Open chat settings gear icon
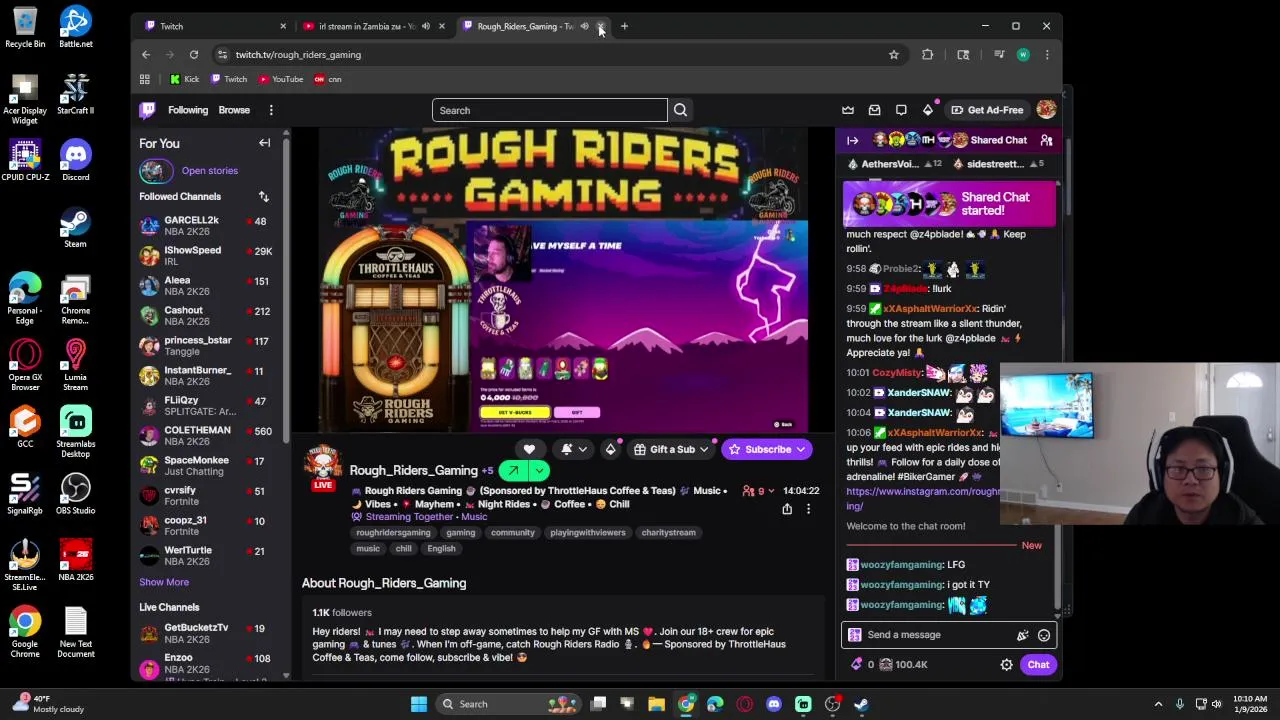 point(1007,665)
